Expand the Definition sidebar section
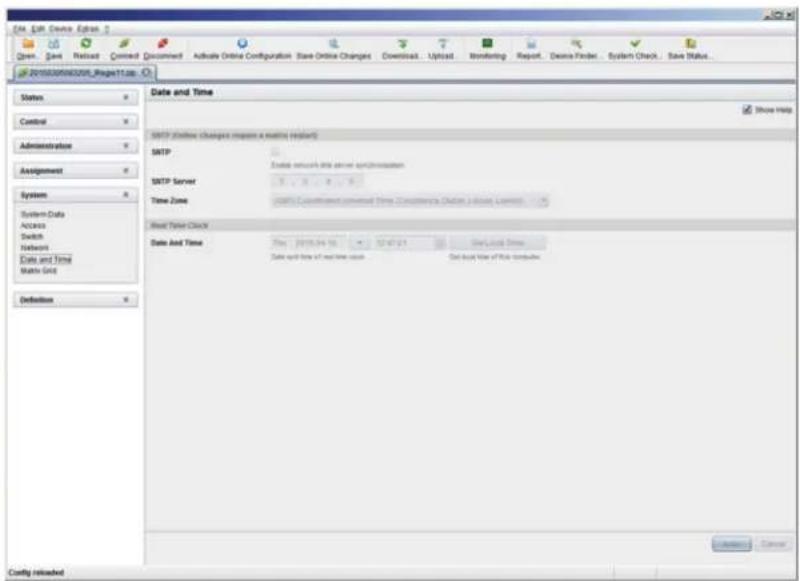 [76, 299]
